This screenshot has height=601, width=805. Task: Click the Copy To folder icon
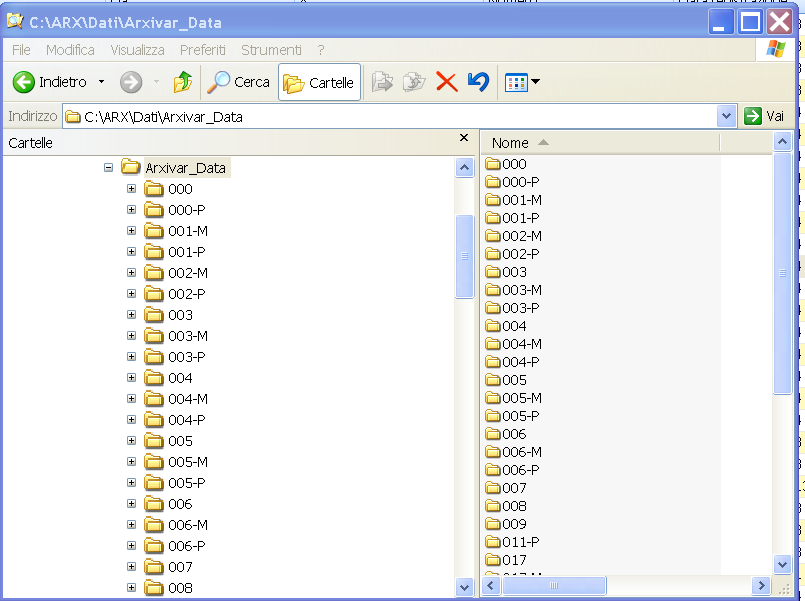(x=413, y=82)
